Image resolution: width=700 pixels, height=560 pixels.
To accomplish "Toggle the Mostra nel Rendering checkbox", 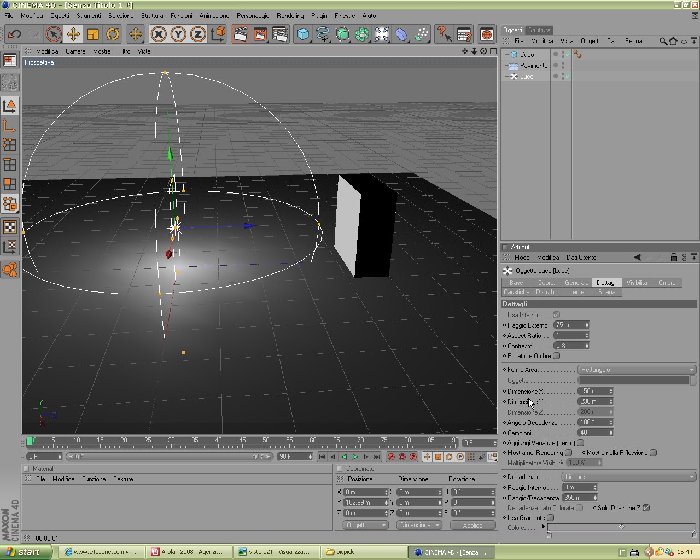I will pyautogui.click(x=568, y=453).
